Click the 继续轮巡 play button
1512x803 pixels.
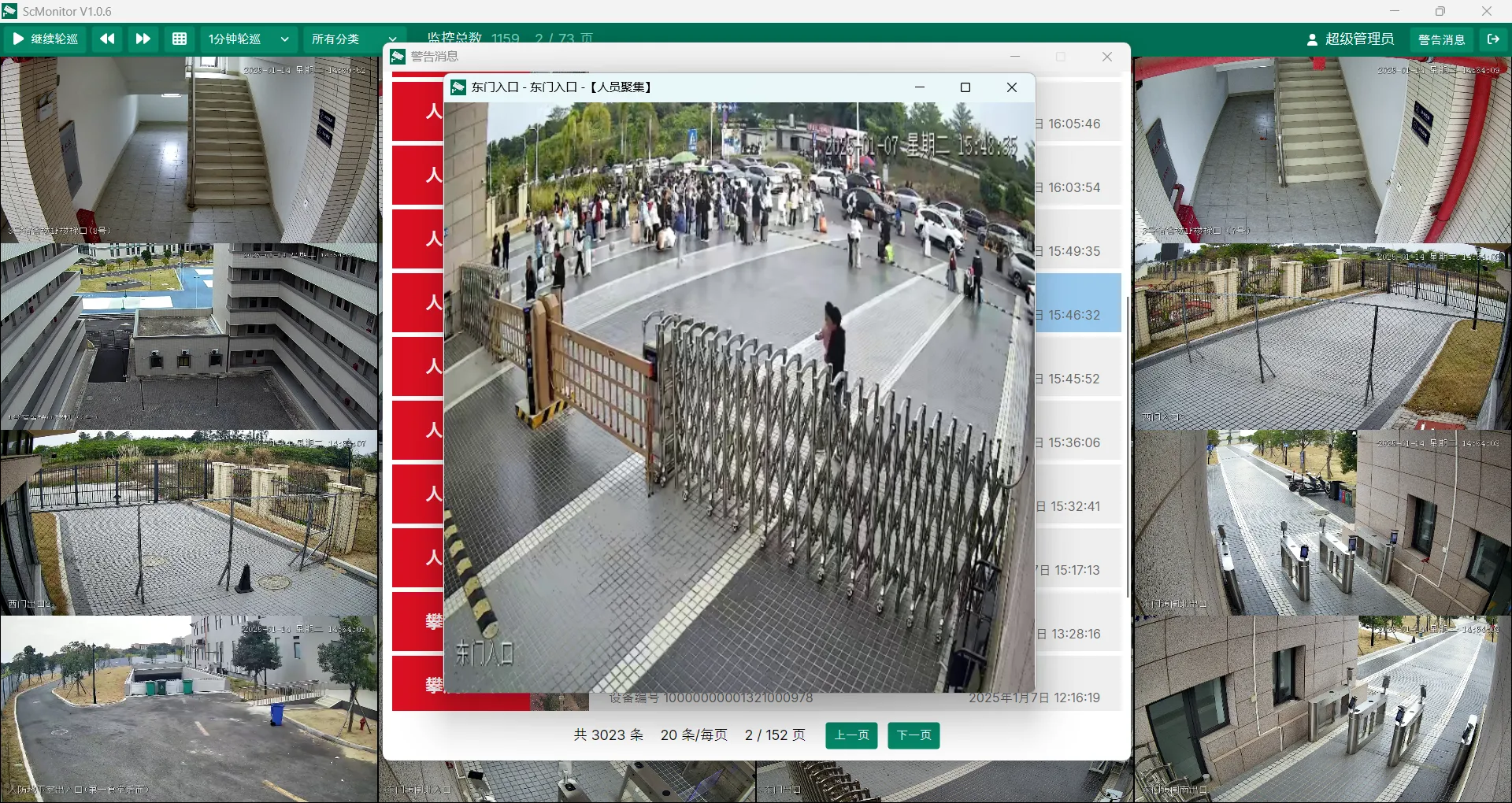(x=46, y=39)
